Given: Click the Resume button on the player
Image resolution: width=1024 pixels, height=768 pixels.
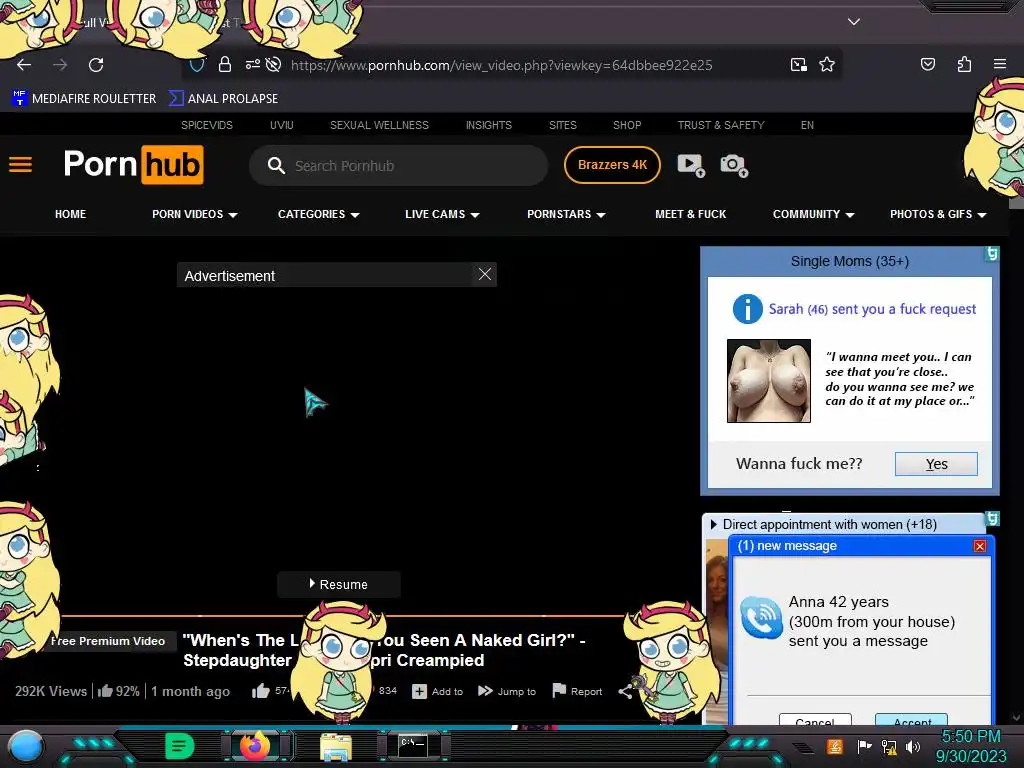Looking at the screenshot, I should tap(339, 584).
